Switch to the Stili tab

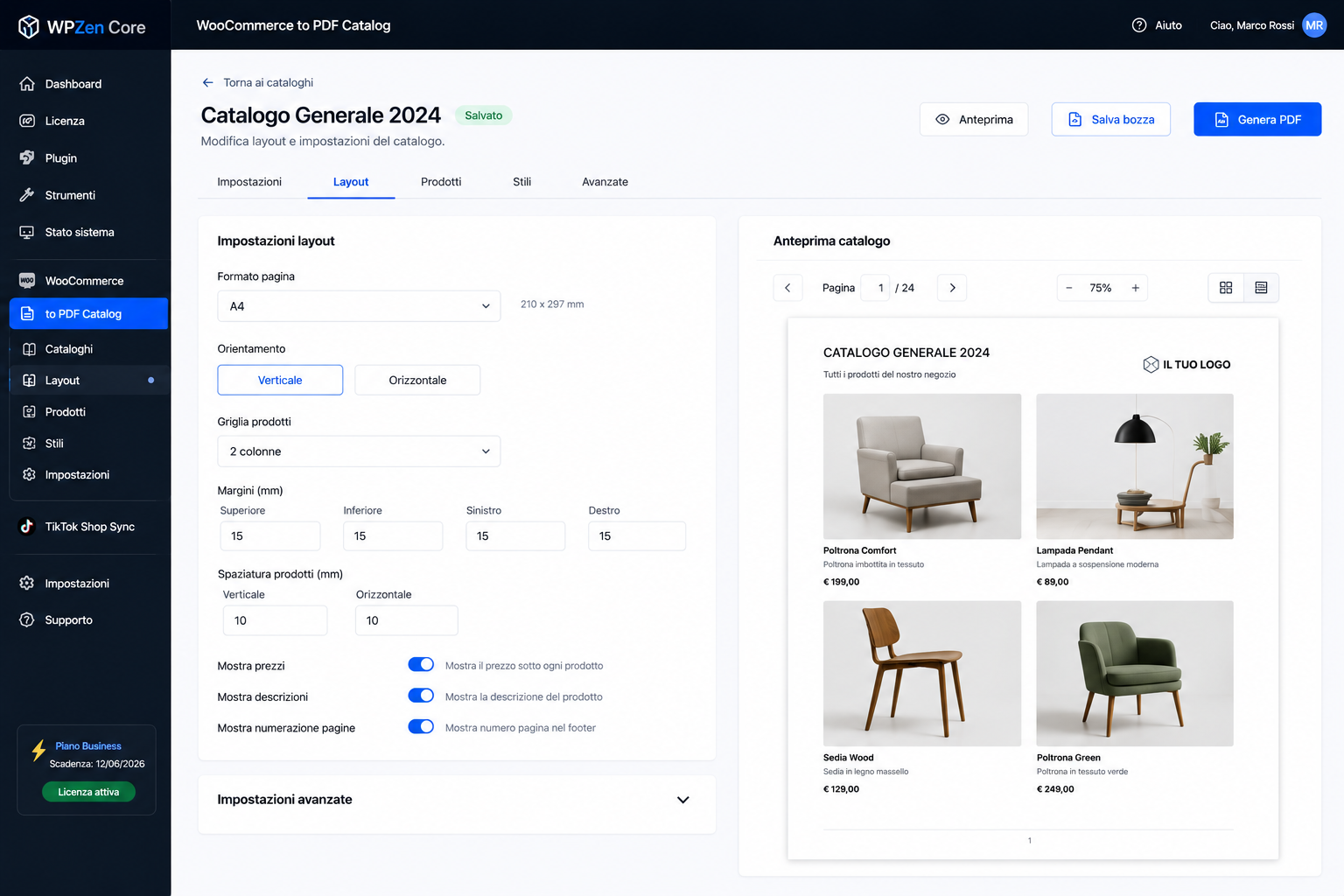pos(521,182)
